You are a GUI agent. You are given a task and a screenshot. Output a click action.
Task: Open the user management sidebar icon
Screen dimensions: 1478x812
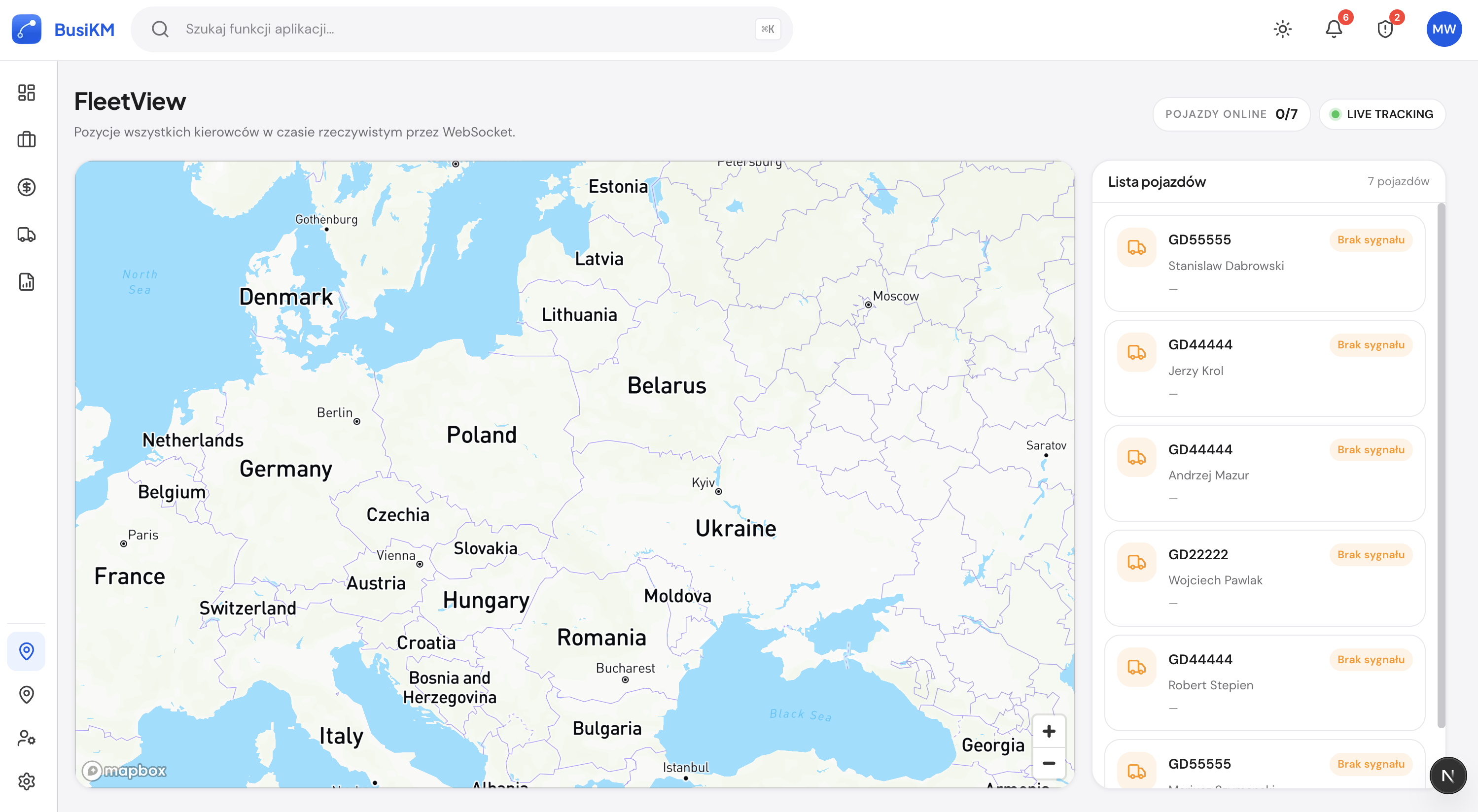(x=27, y=738)
